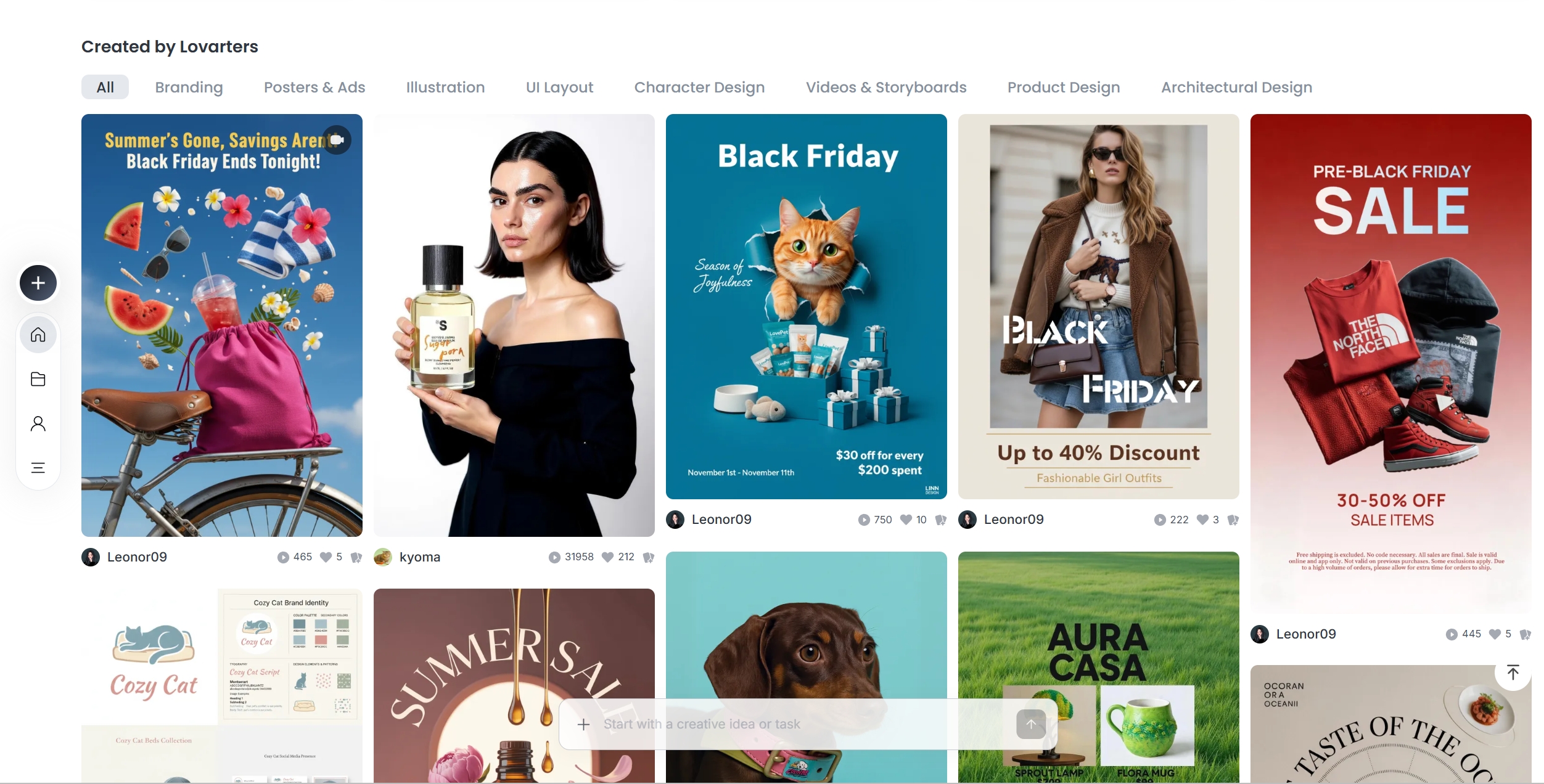This screenshot has width=1544, height=784.
Task: Click the send arrow in prompt box
Action: click(x=1031, y=724)
